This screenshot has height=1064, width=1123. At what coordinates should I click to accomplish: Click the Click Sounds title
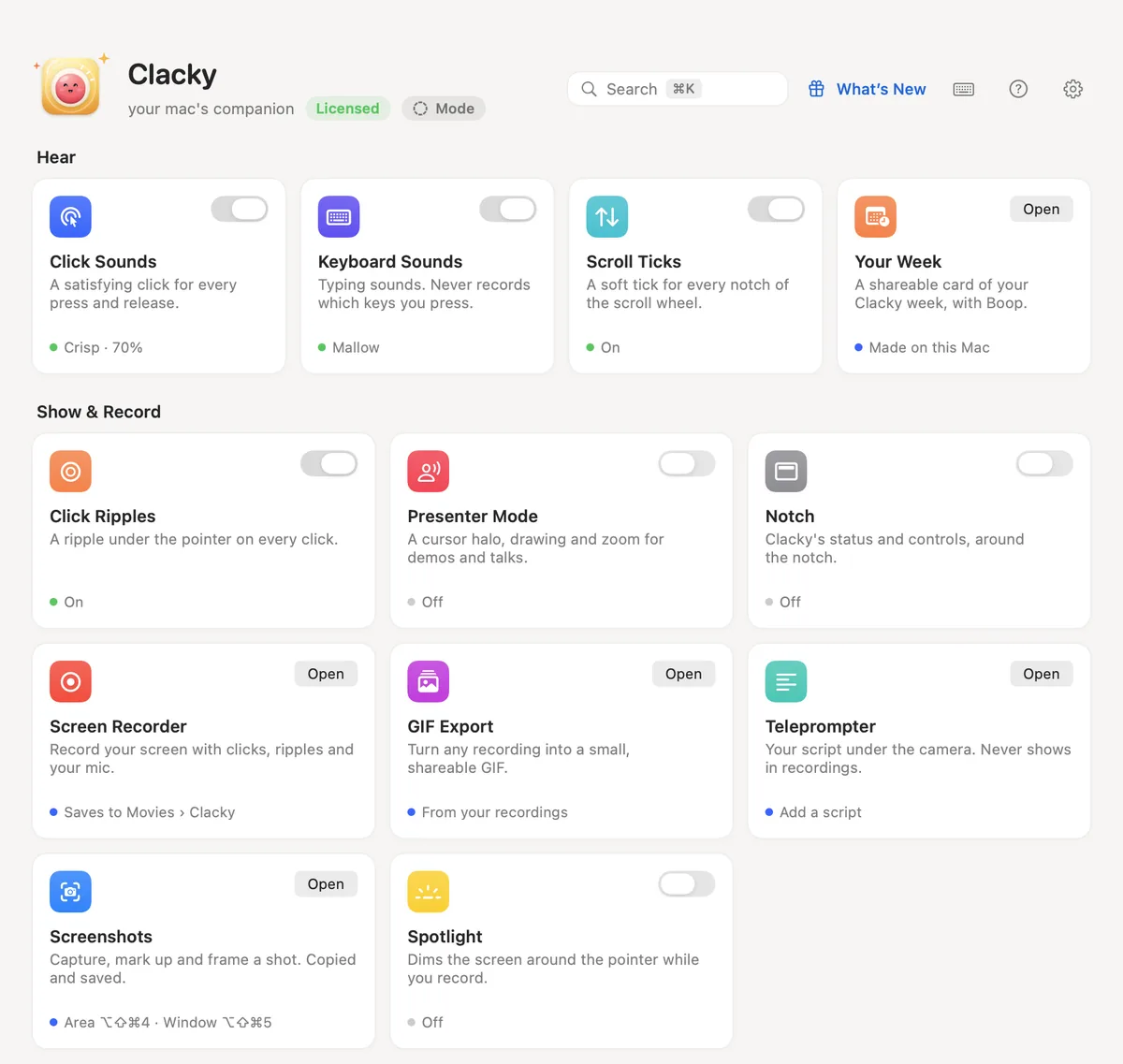pyautogui.click(x=103, y=262)
